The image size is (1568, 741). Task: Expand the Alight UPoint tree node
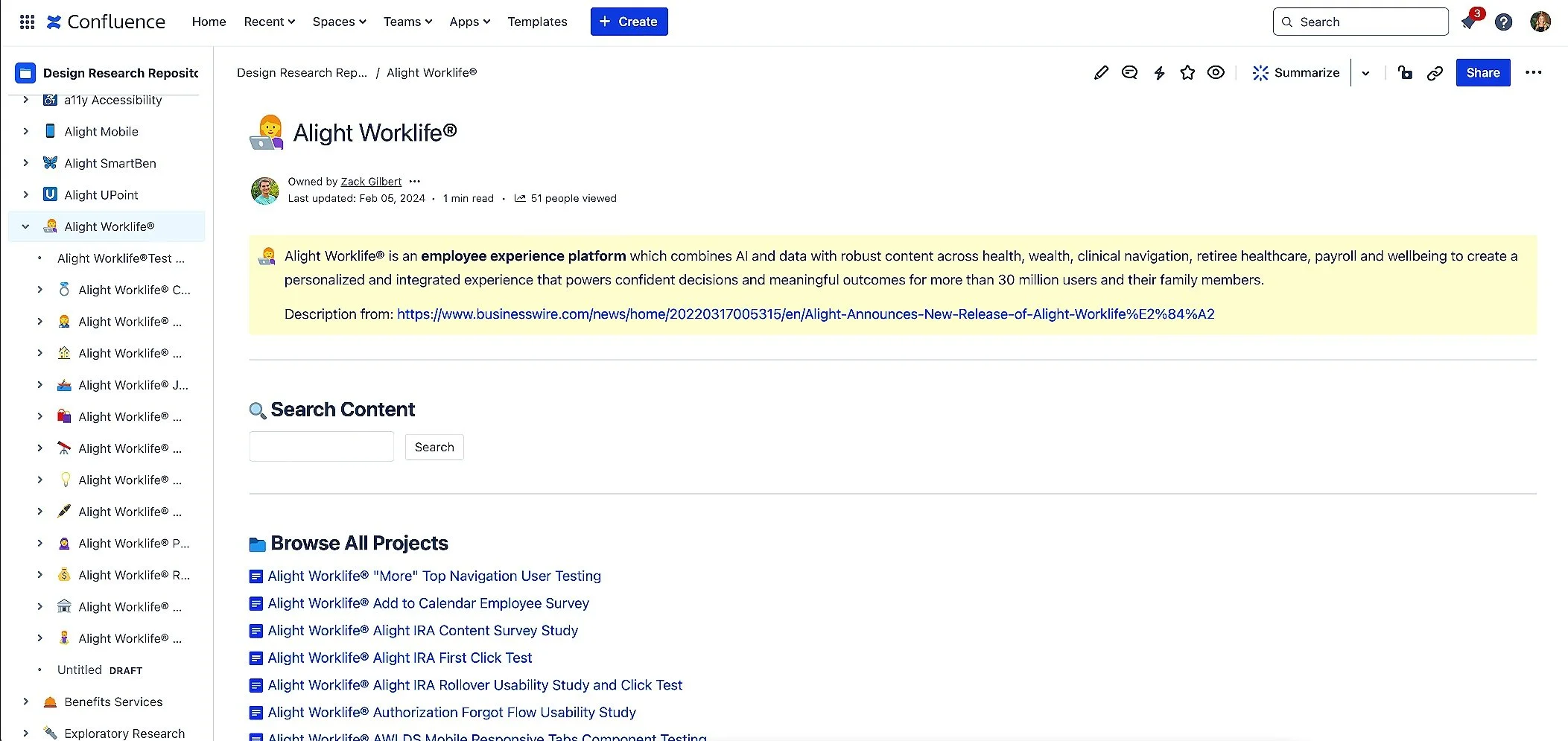coord(26,194)
